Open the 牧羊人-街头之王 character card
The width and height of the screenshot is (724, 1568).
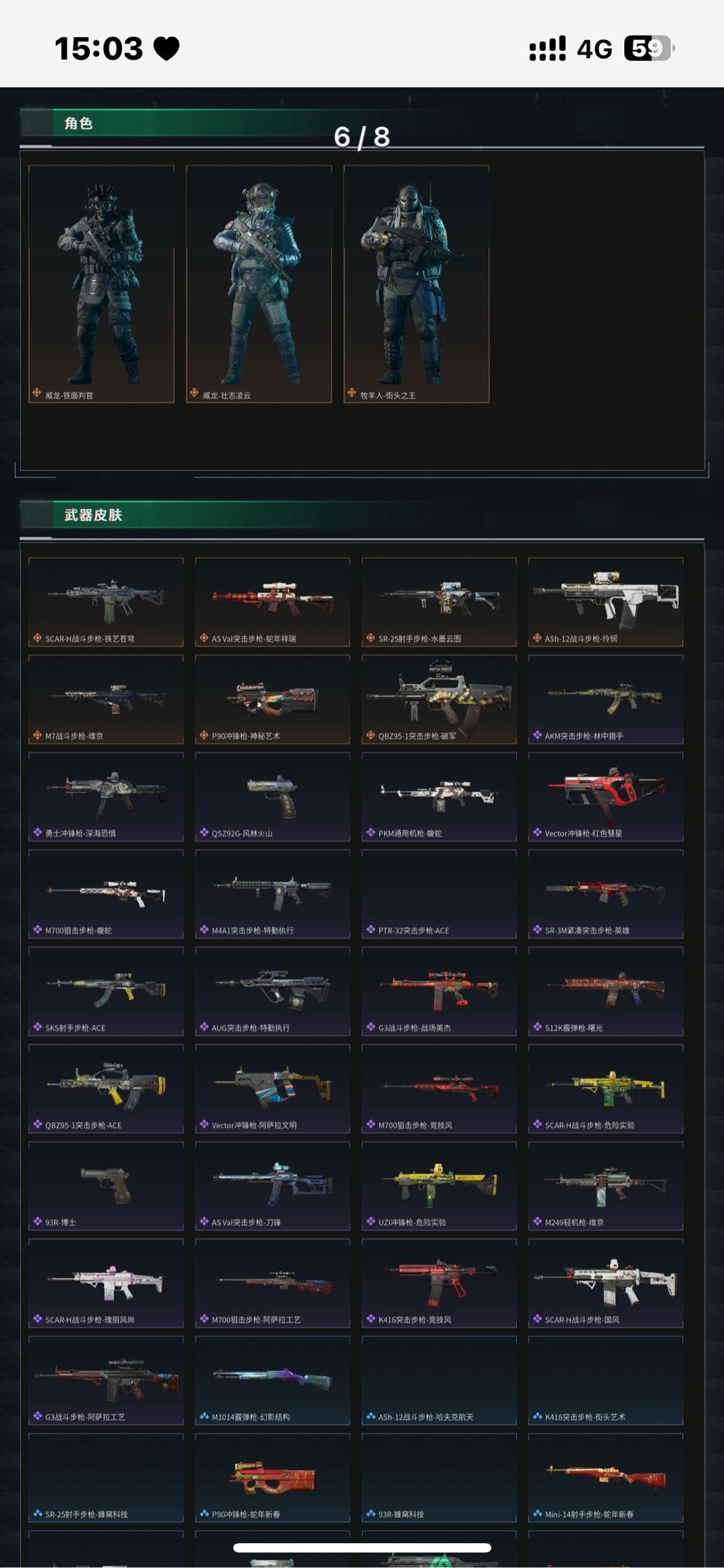tap(416, 284)
